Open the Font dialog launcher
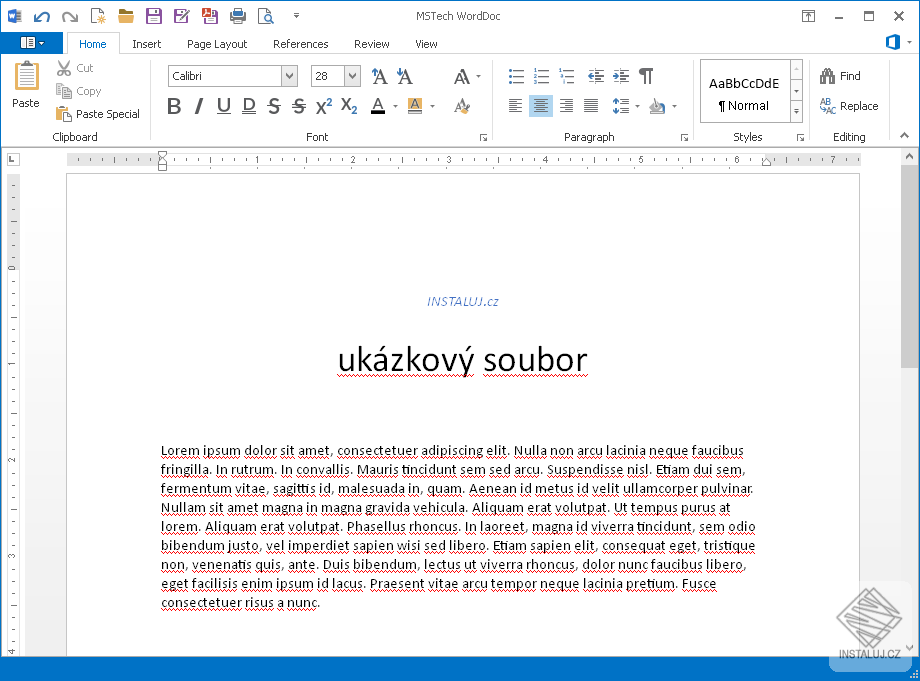The image size is (920, 681). point(483,138)
